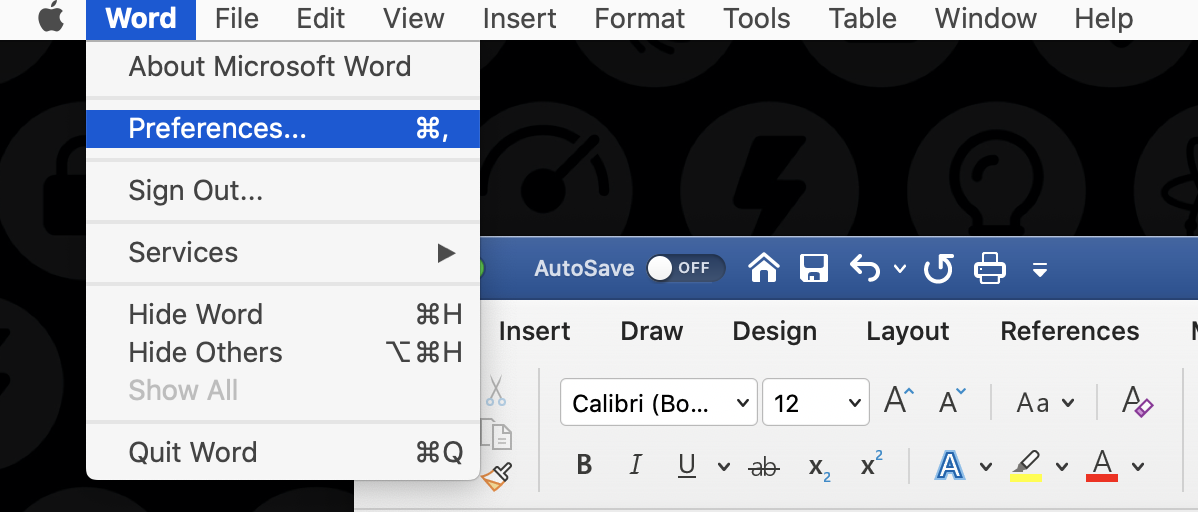The width and height of the screenshot is (1198, 512).
Task: Apply yellow text highlight color
Action: [1026, 465]
